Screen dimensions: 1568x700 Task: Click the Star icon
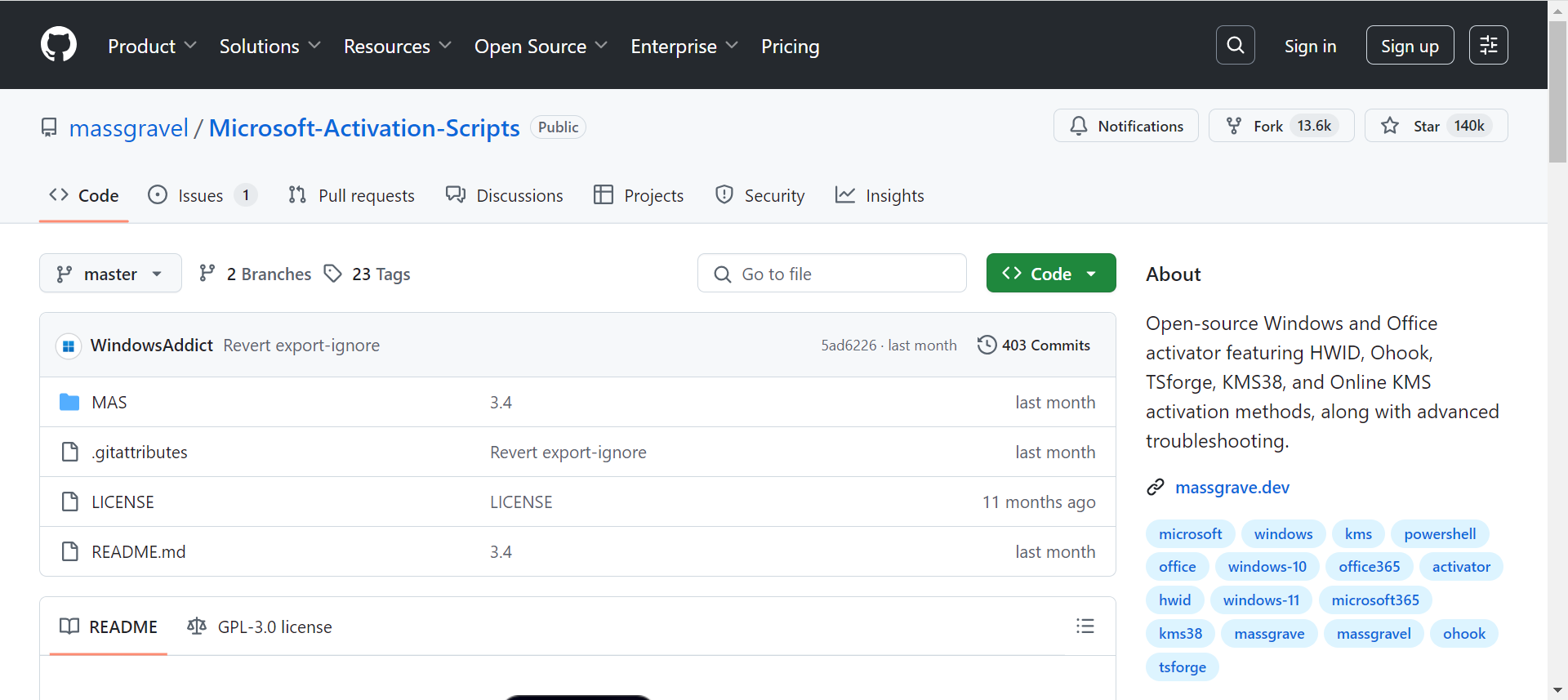(x=1390, y=126)
